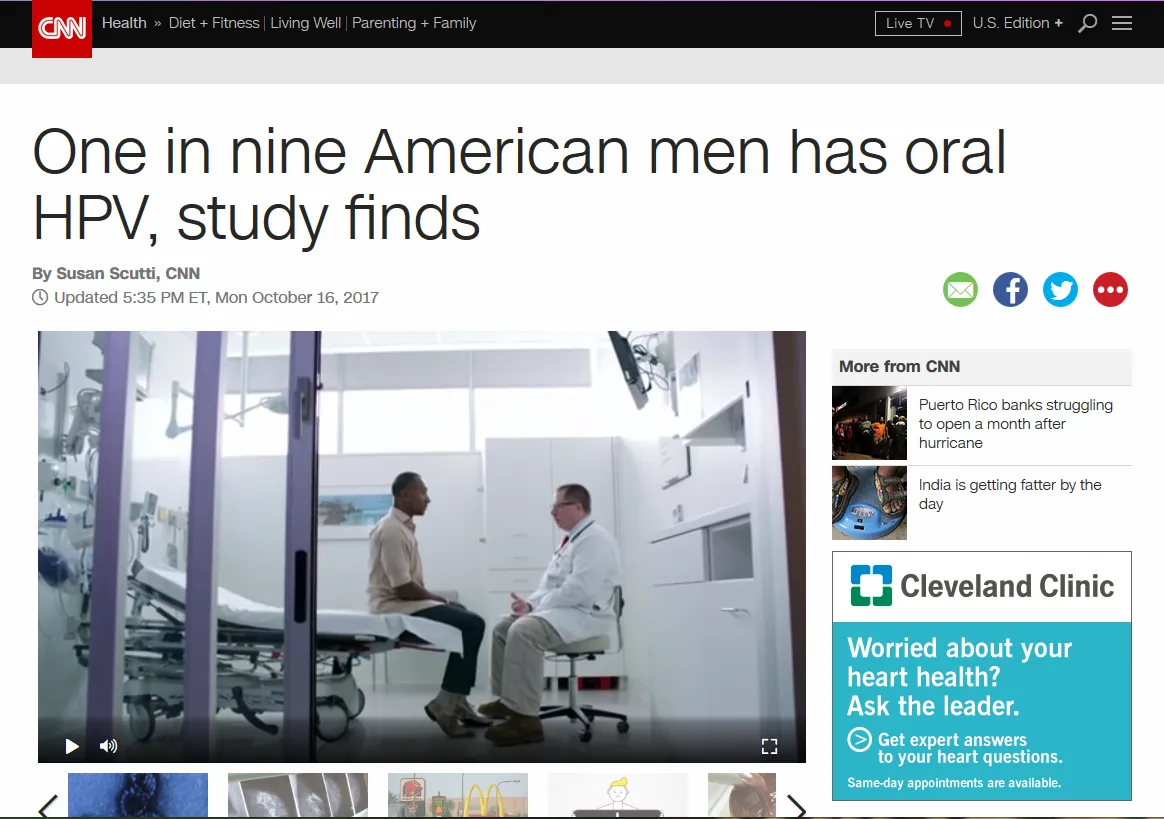The width and height of the screenshot is (1164, 819).
Task: Click Puerto Rico banks story thumbnail
Action: (x=869, y=423)
